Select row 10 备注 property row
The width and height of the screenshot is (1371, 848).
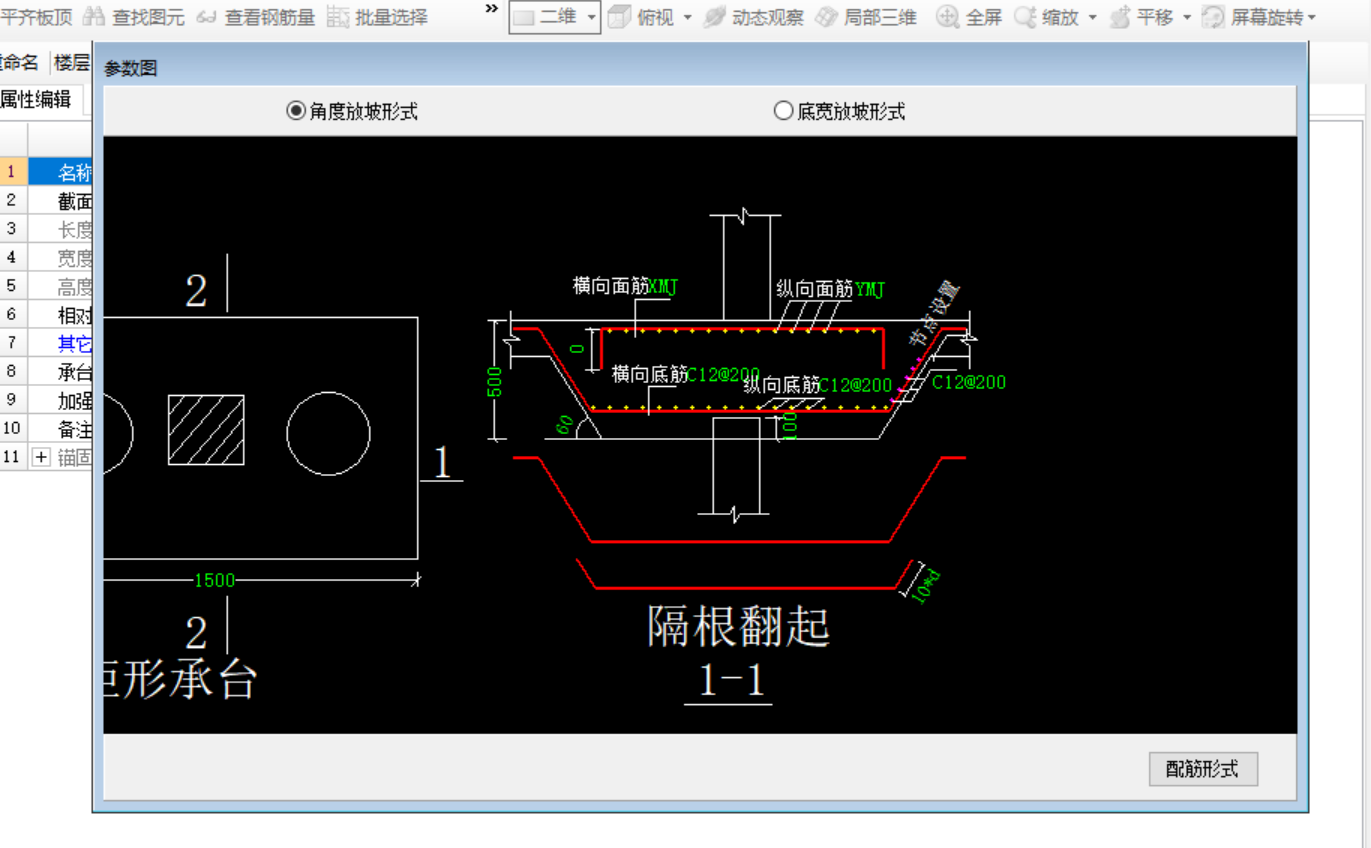(60, 429)
